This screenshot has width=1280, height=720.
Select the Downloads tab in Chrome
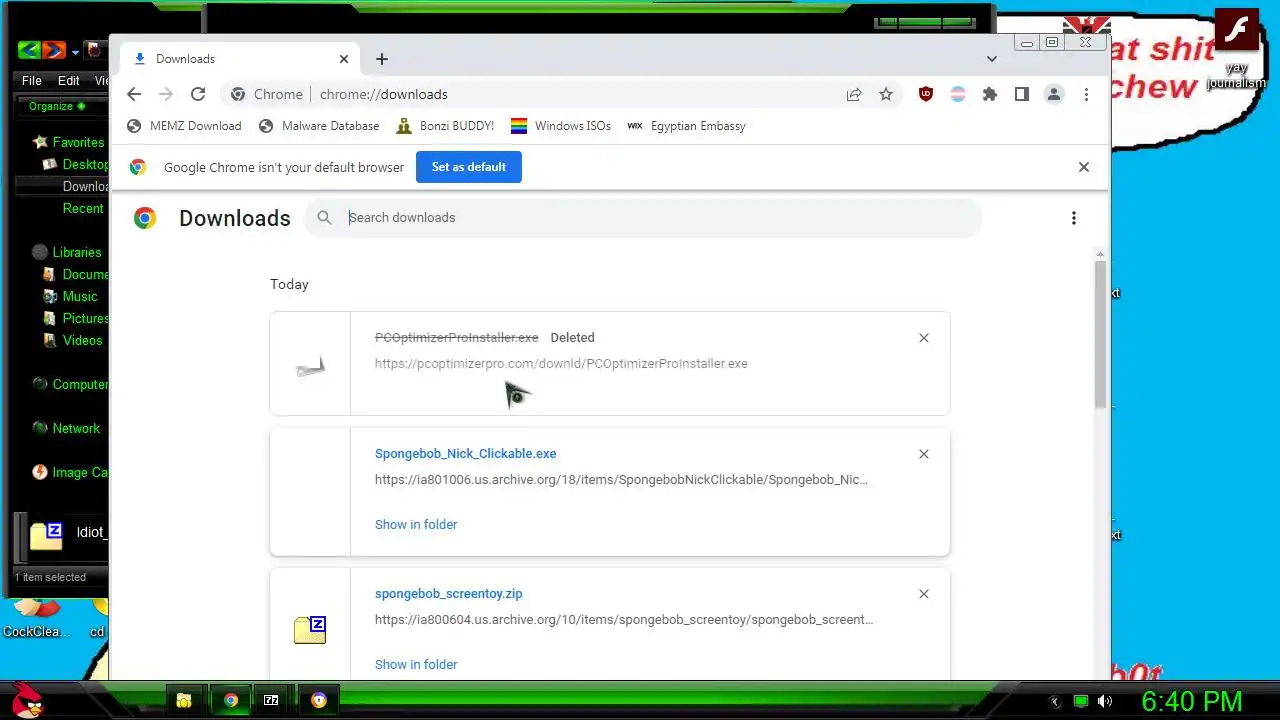pyautogui.click(x=240, y=59)
